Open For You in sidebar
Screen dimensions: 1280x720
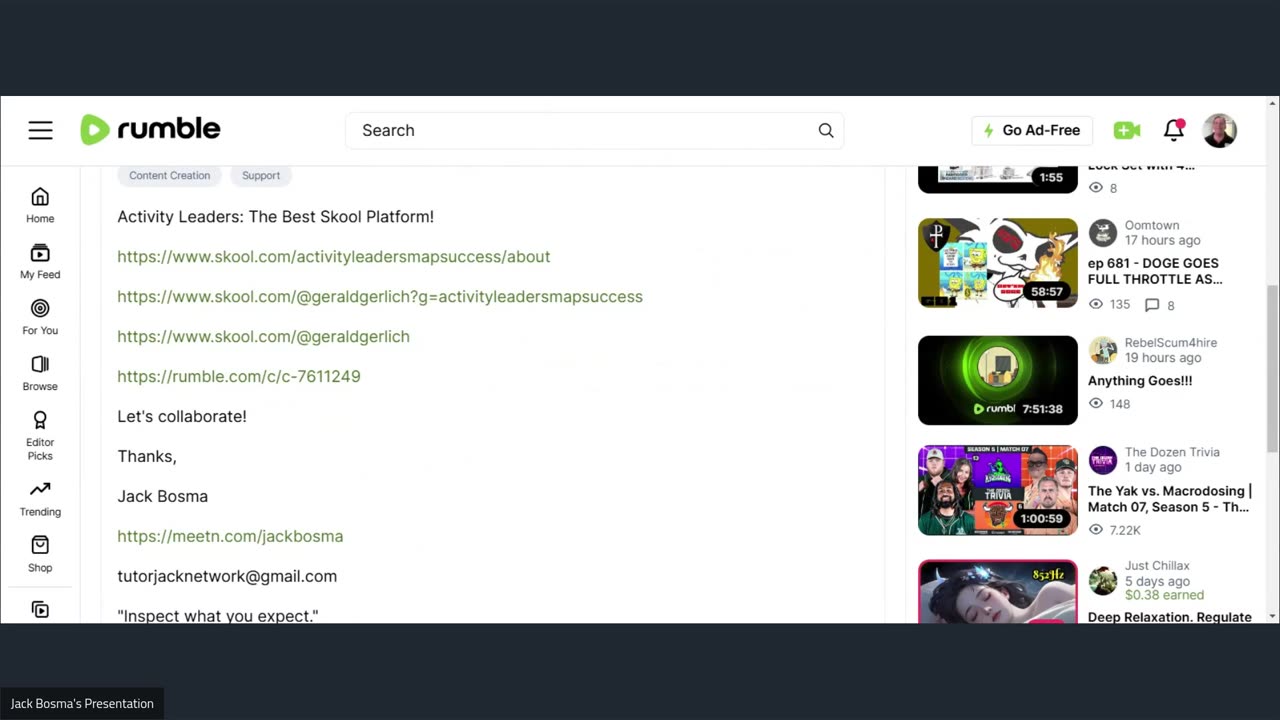tap(40, 317)
